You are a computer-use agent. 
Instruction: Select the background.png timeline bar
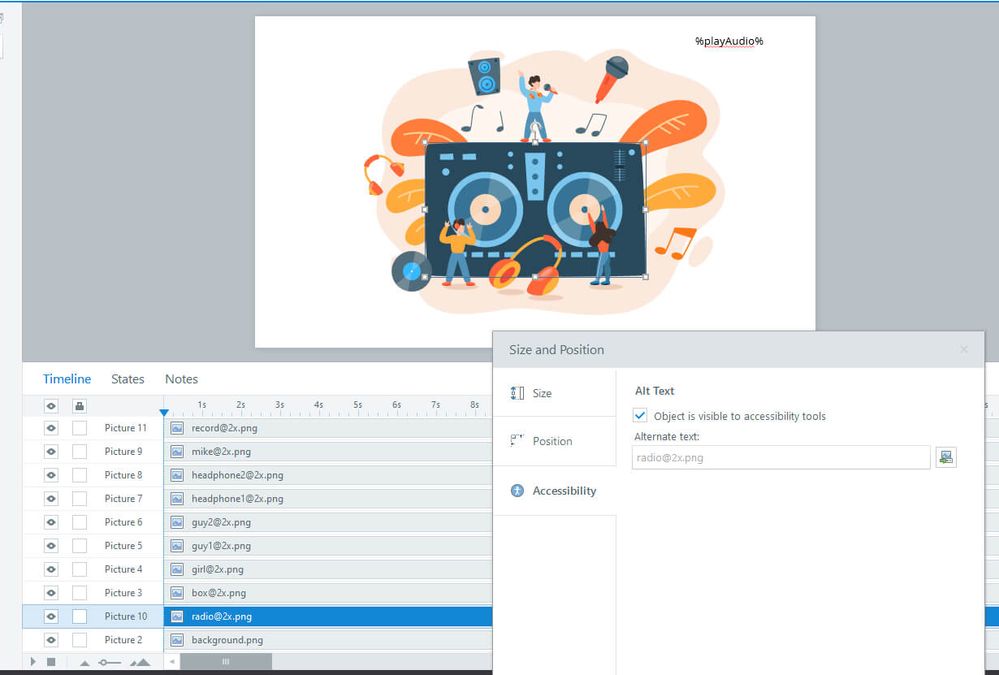click(328, 640)
